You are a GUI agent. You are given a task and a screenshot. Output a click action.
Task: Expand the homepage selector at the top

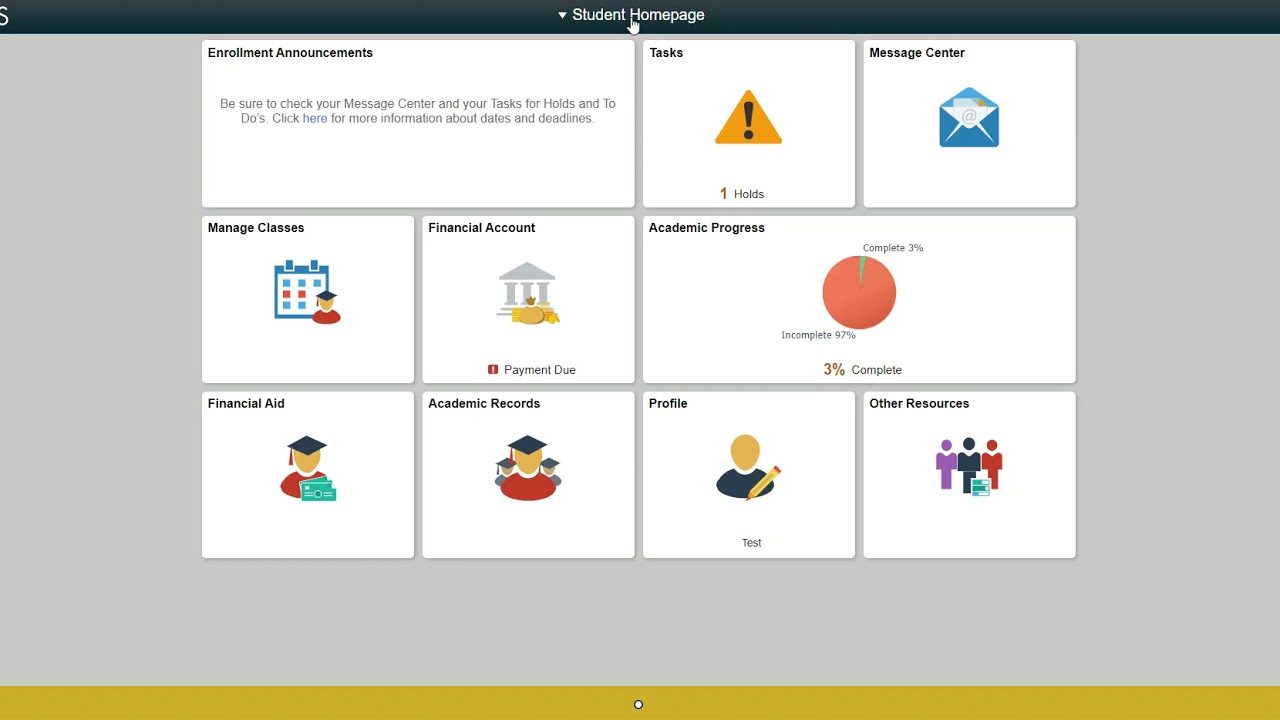pyautogui.click(x=631, y=15)
